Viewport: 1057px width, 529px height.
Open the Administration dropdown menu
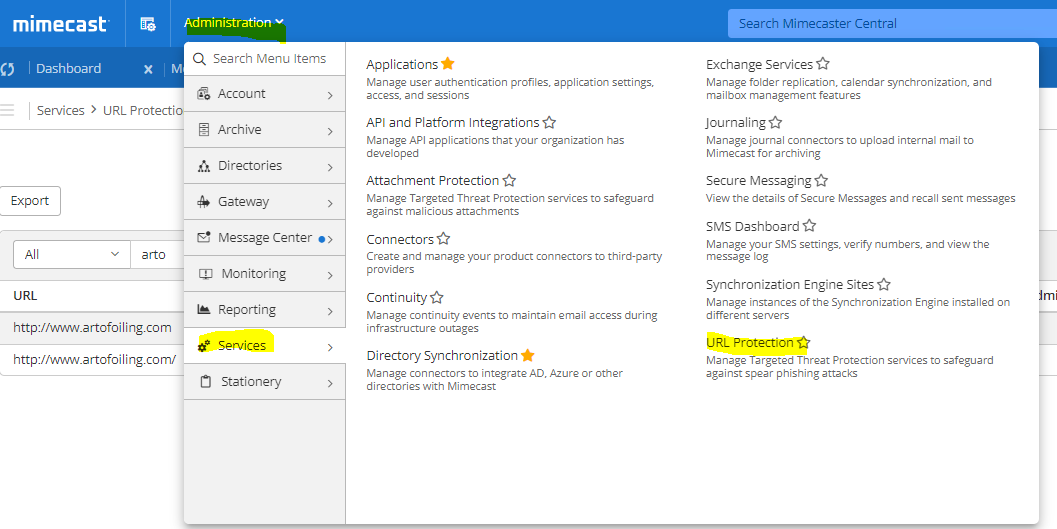click(234, 23)
